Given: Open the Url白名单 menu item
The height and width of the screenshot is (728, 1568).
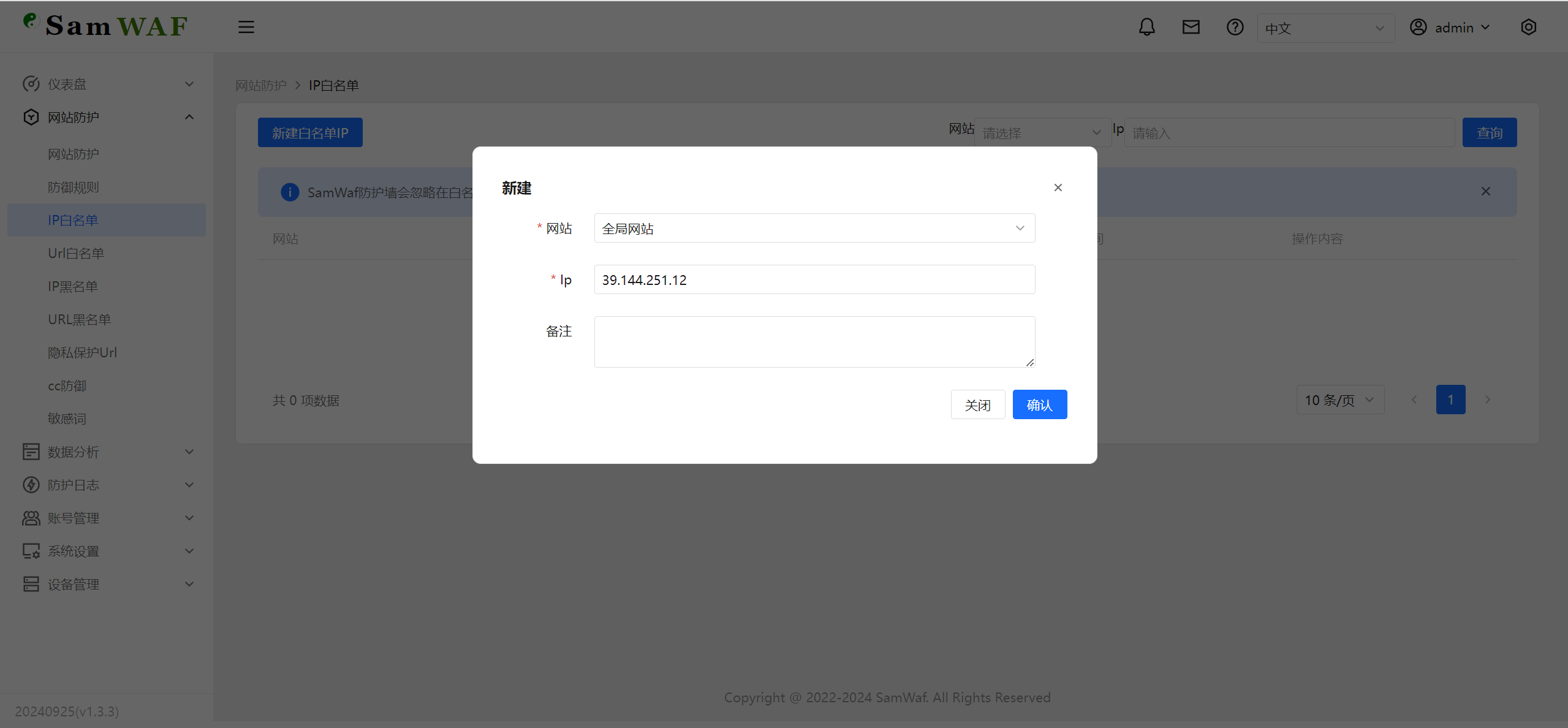Looking at the screenshot, I should coord(107,253).
